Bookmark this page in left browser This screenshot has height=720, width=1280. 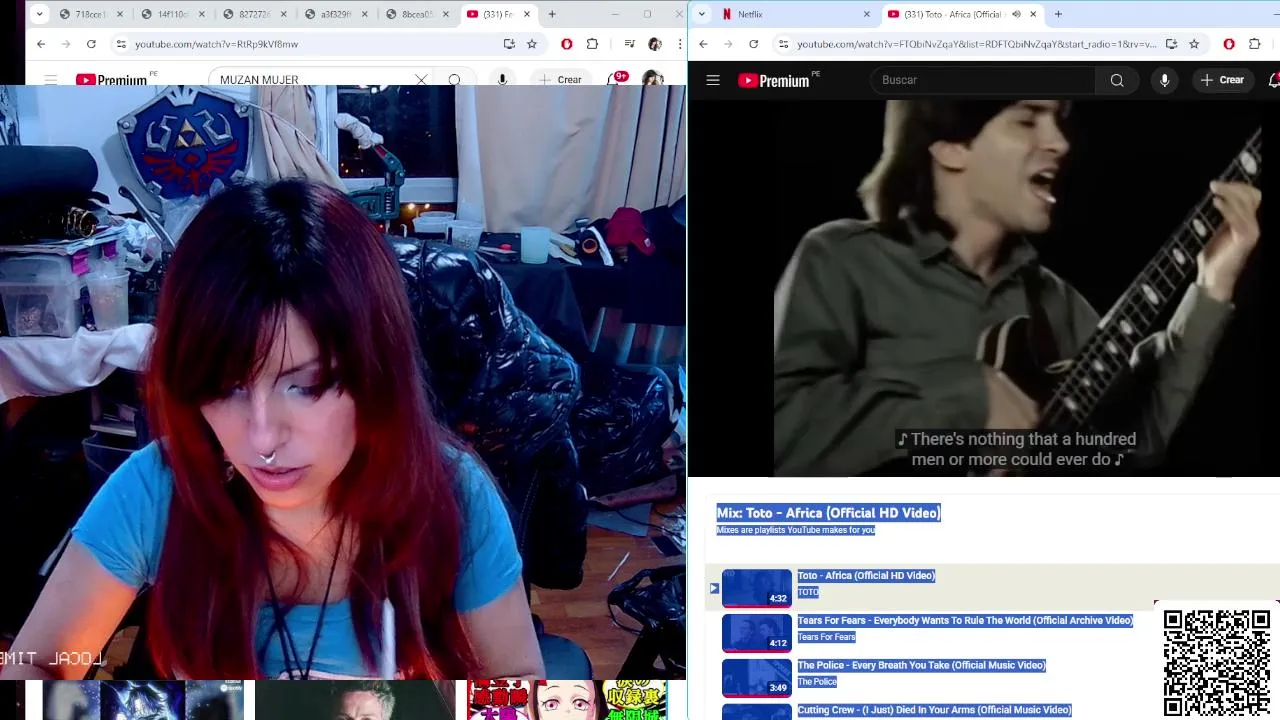tap(532, 44)
